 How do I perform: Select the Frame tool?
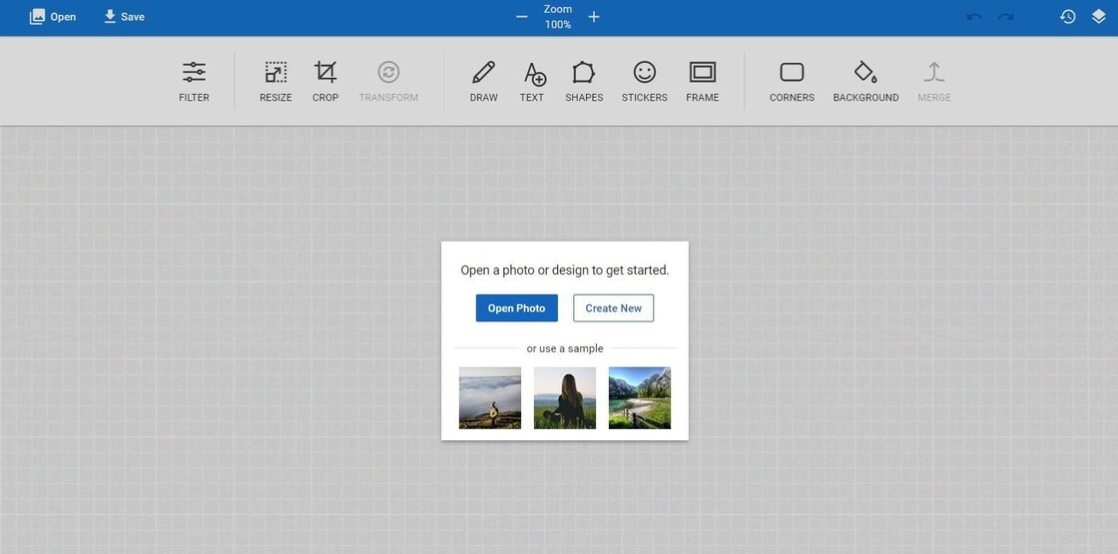pos(702,81)
